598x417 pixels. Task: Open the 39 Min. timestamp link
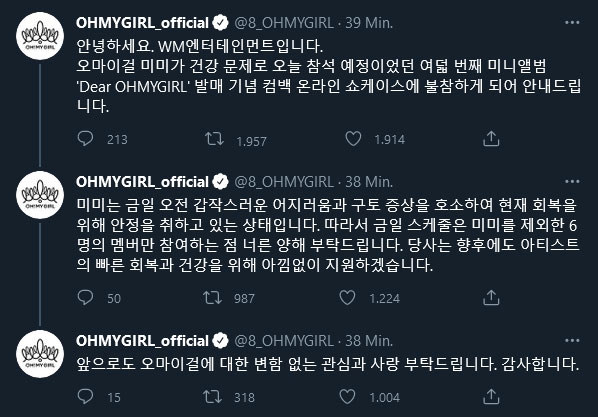(369, 23)
